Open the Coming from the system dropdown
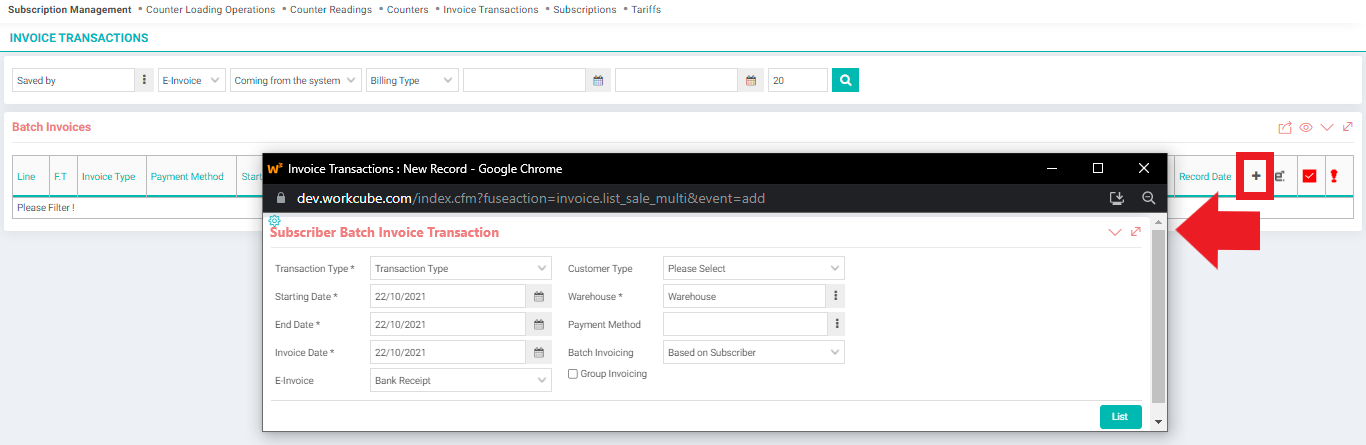The width and height of the screenshot is (1366, 445). 295,80
